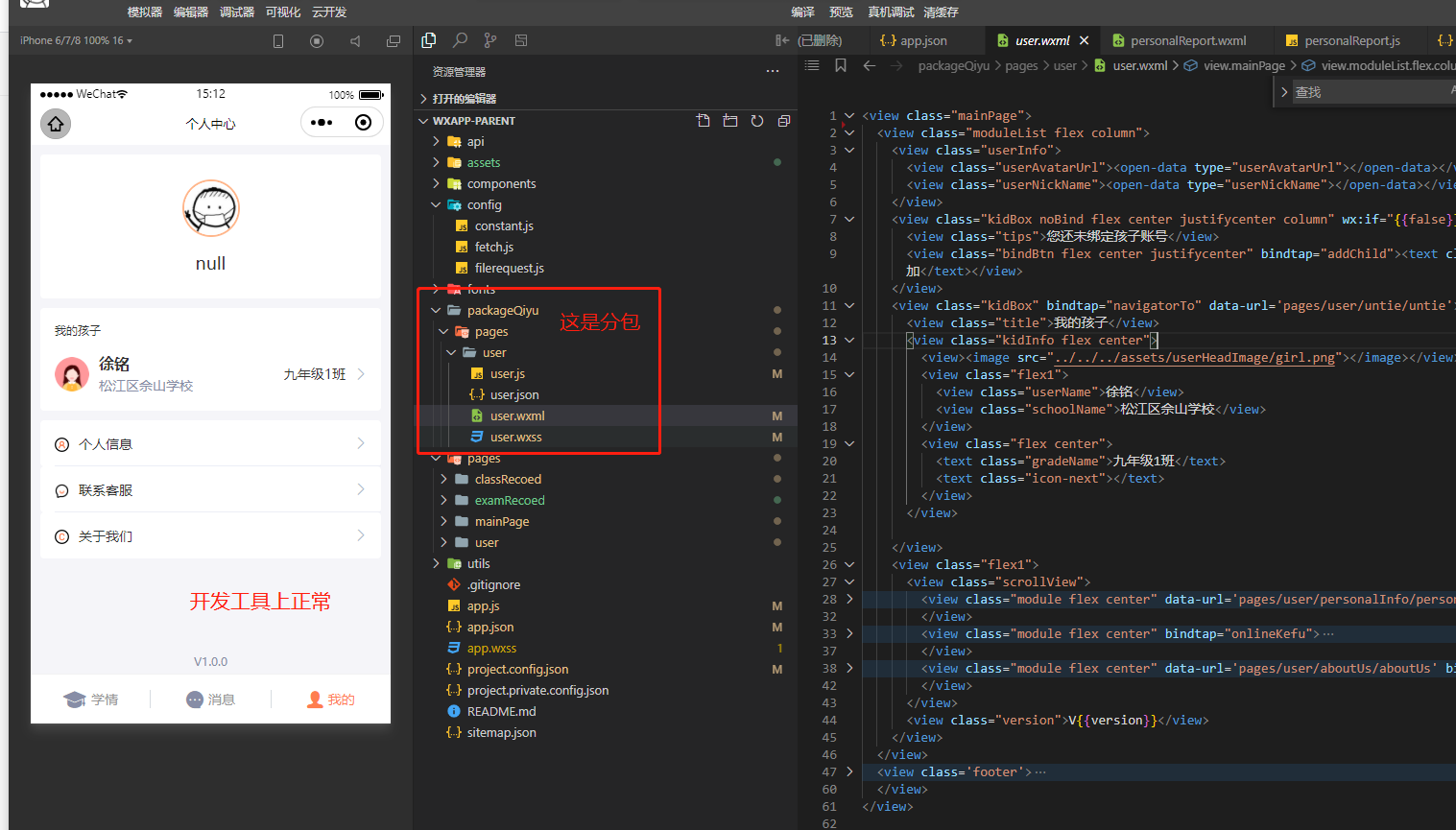Go forward in editor navigation
The height and width of the screenshot is (830, 1456).
897,65
